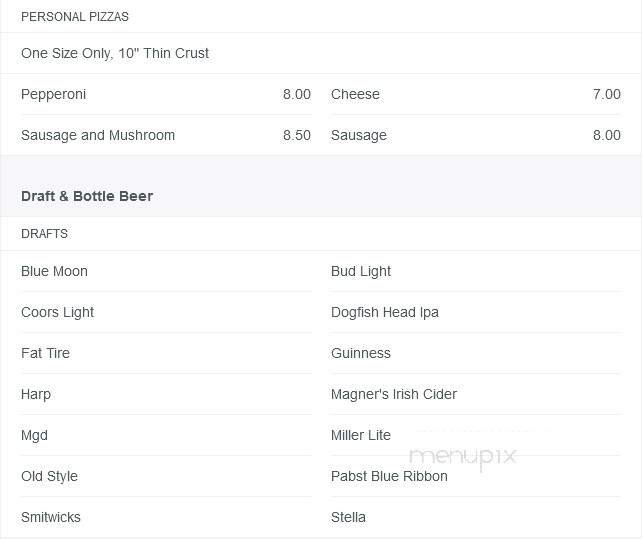Choose Coors Light from drafts
Image resolution: width=642 pixels, height=539 pixels.
(x=58, y=312)
